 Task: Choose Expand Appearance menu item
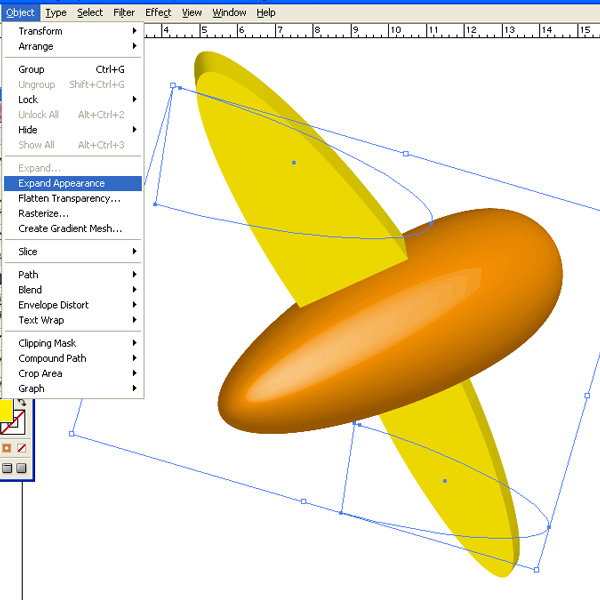point(73,183)
